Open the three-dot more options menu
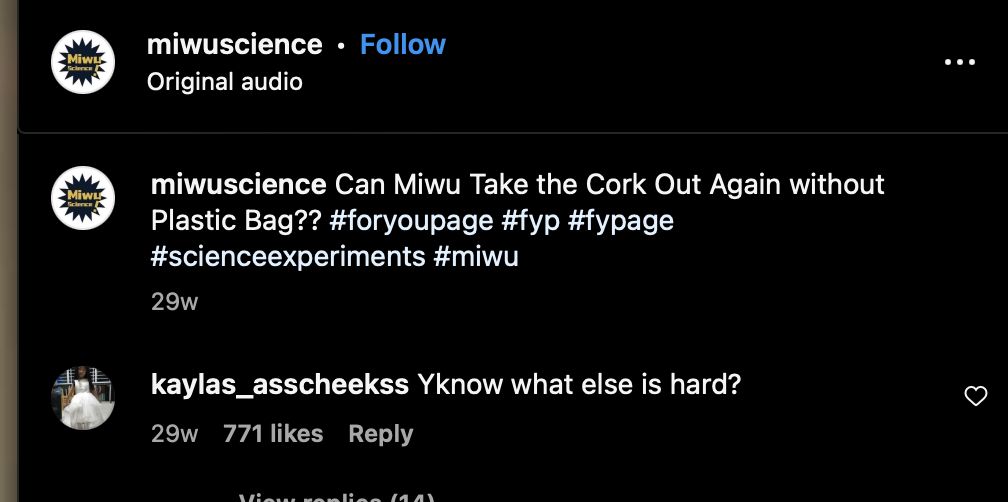1008x502 pixels. pos(959,62)
